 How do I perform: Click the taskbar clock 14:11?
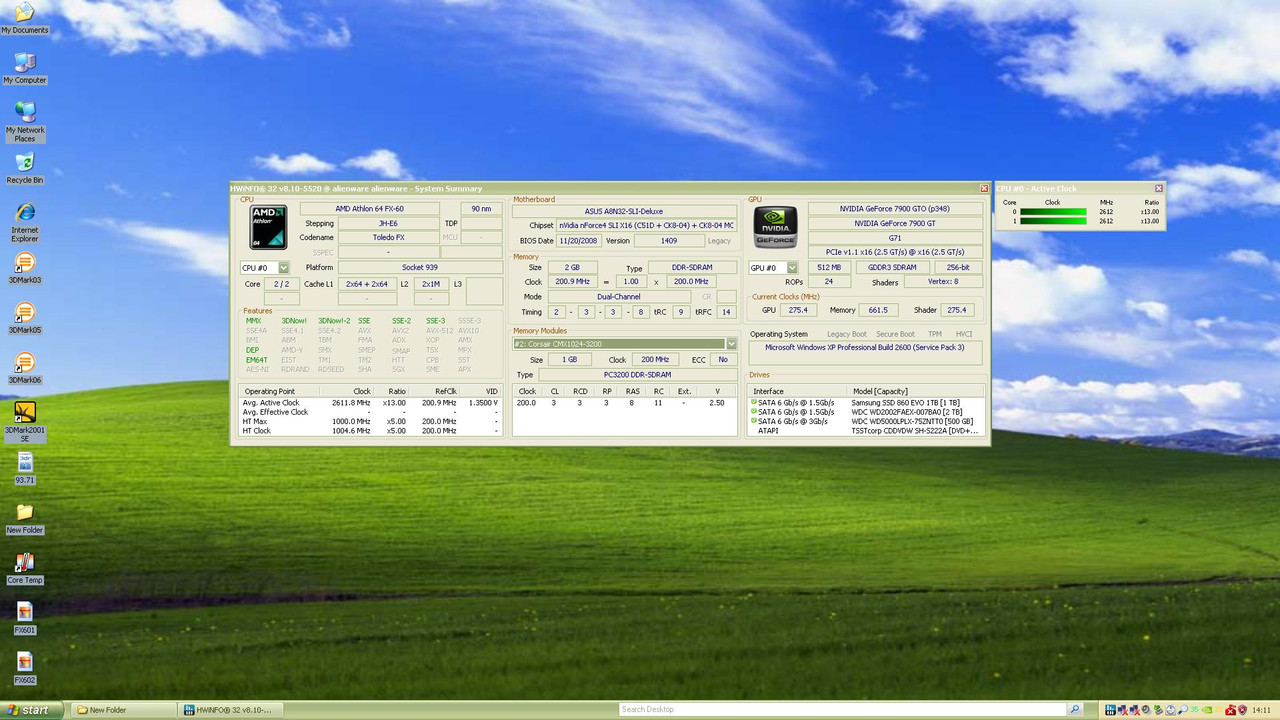tap(1261, 710)
